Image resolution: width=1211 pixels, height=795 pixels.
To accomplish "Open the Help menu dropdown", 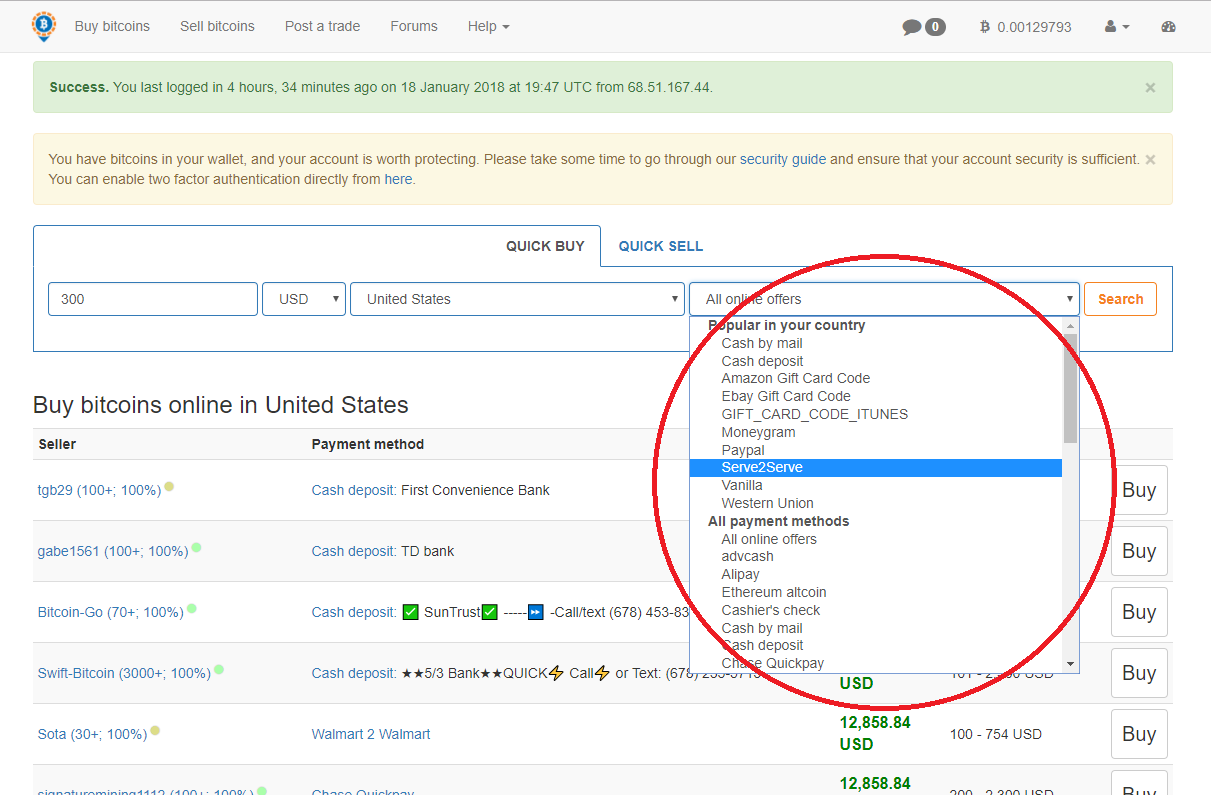I will click(x=488, y=26).
